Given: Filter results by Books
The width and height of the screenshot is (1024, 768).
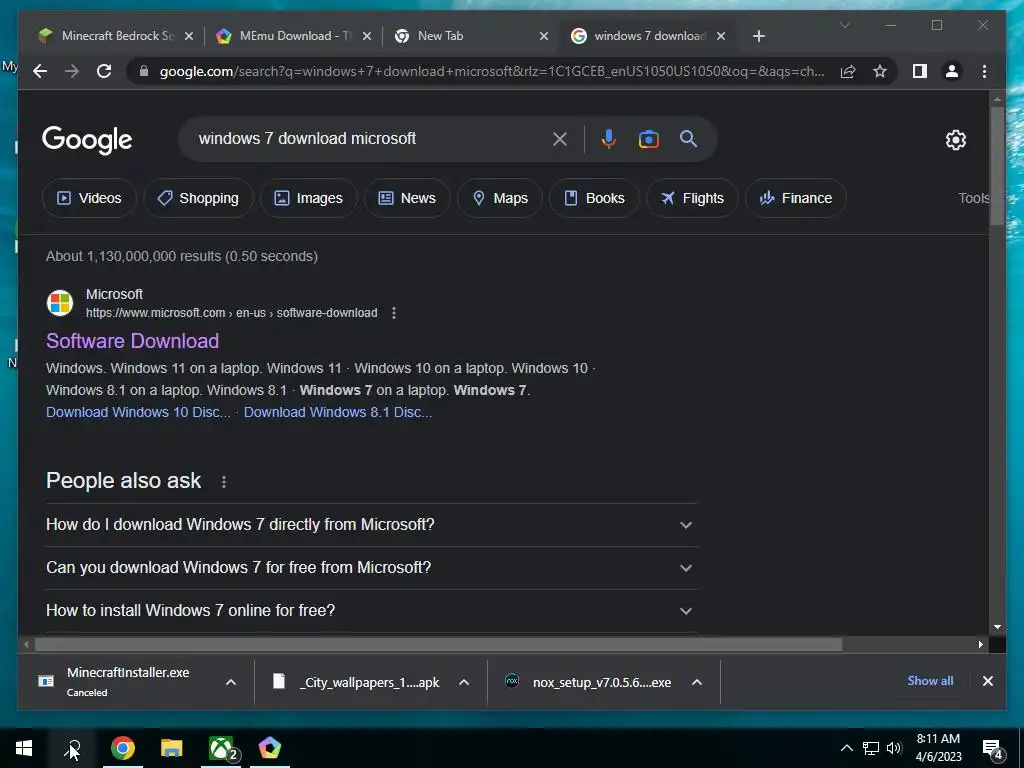Looking at the screenshot, I should (594, 198).
